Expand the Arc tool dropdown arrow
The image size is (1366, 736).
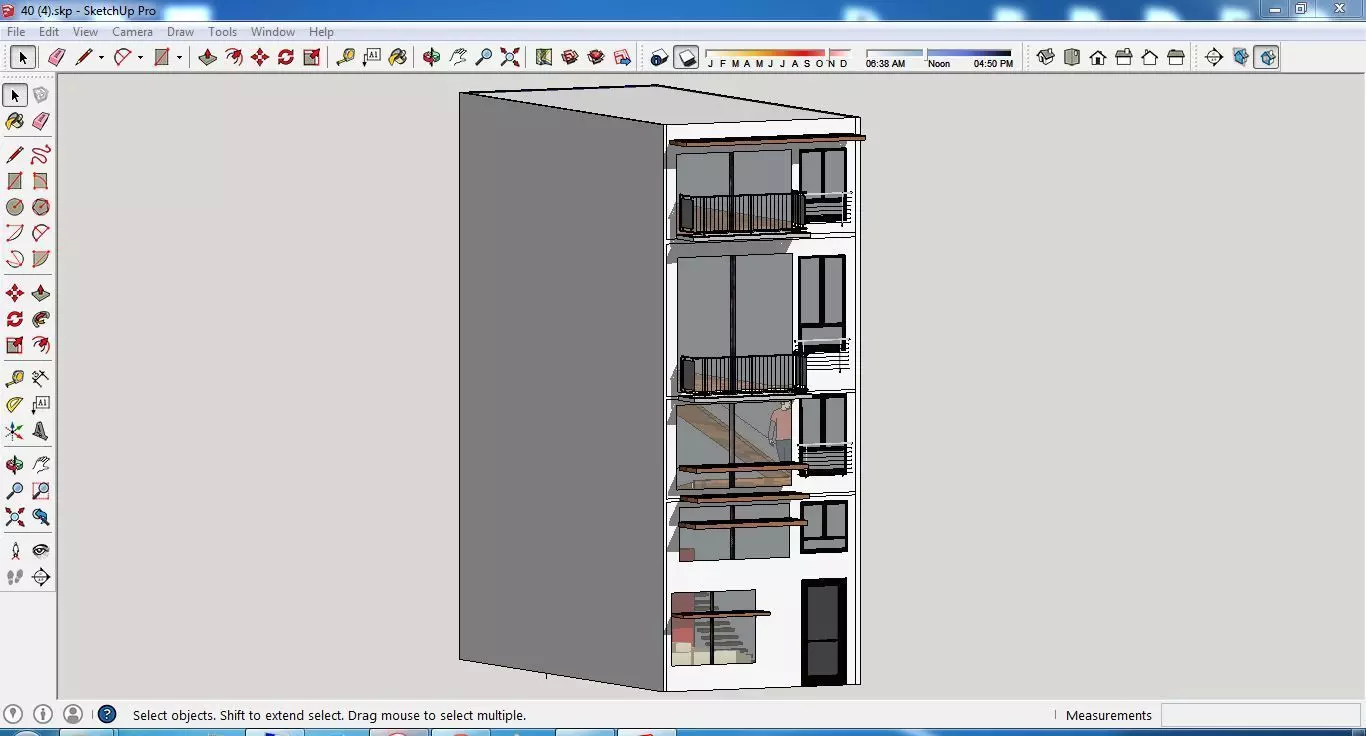(140, 57)
